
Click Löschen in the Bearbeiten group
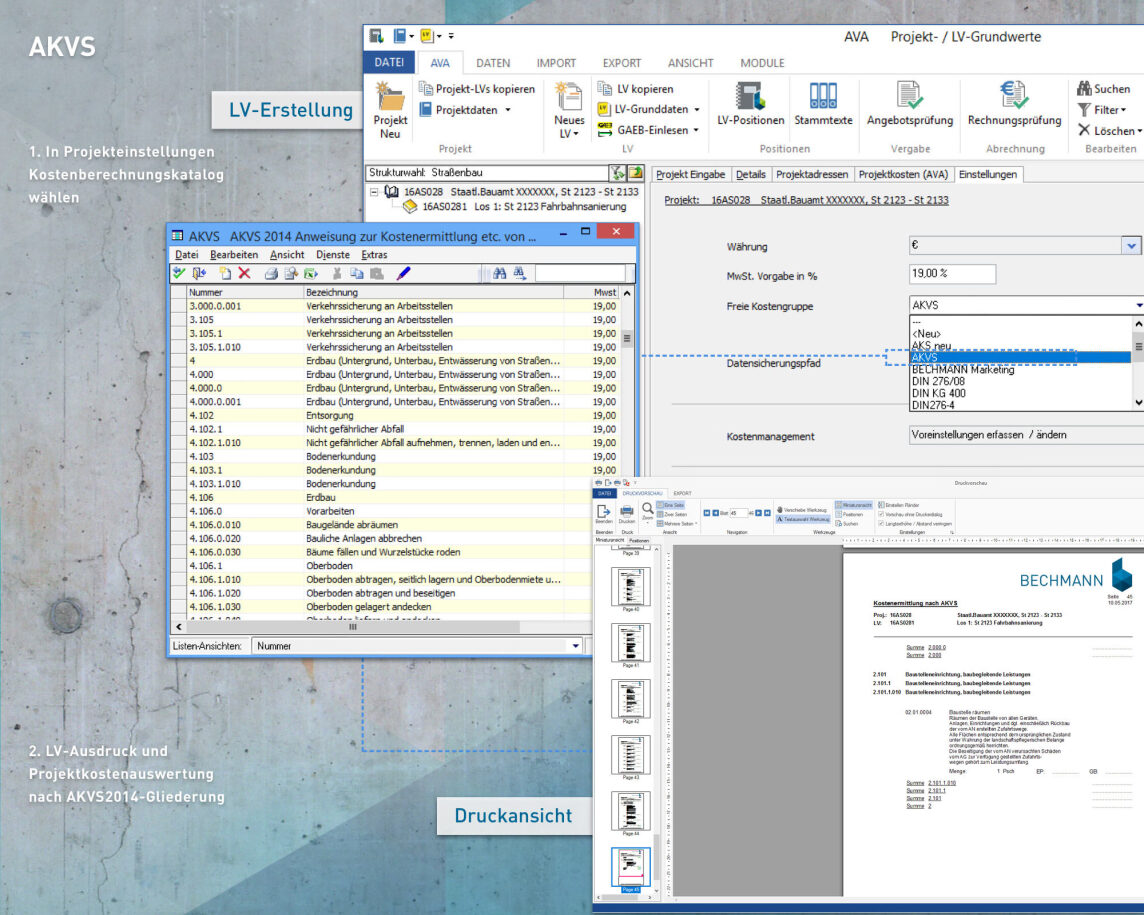click(x=1109, y=131)
